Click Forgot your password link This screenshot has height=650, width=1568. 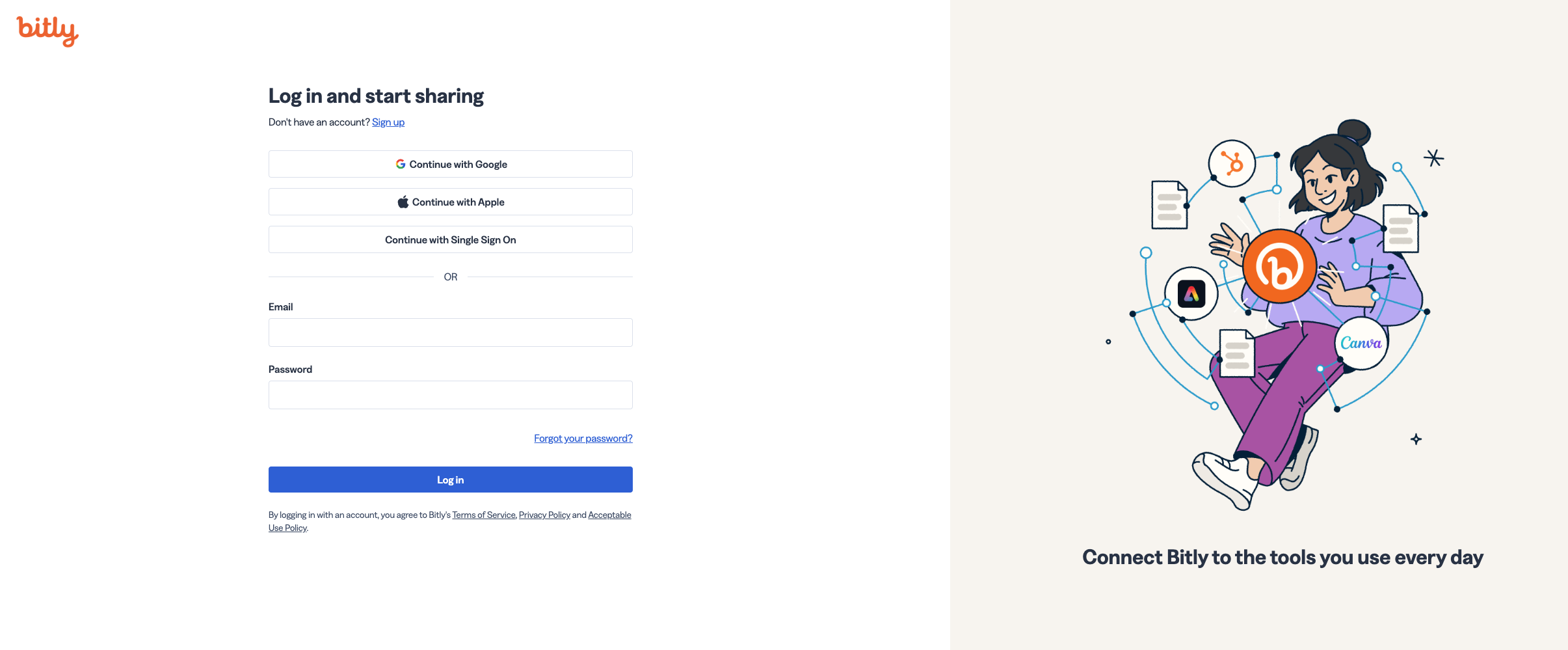pyautogui.click(x=583, y=438)
